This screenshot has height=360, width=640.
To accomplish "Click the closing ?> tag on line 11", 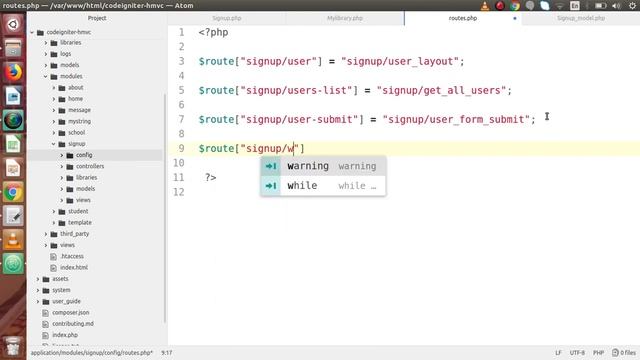I will coord(211,178).
